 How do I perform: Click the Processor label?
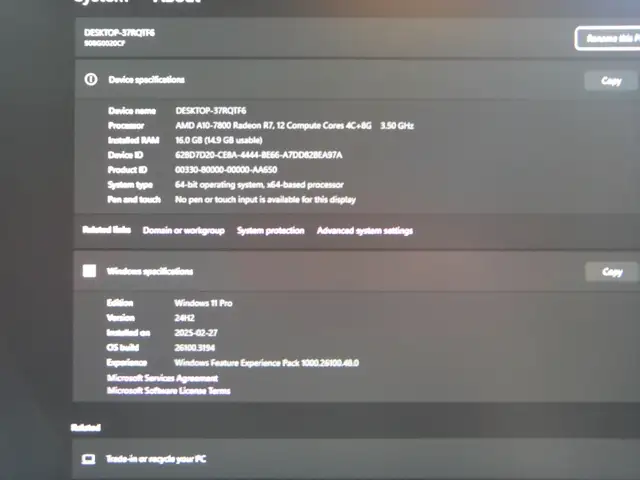click(x=126, y=125)
